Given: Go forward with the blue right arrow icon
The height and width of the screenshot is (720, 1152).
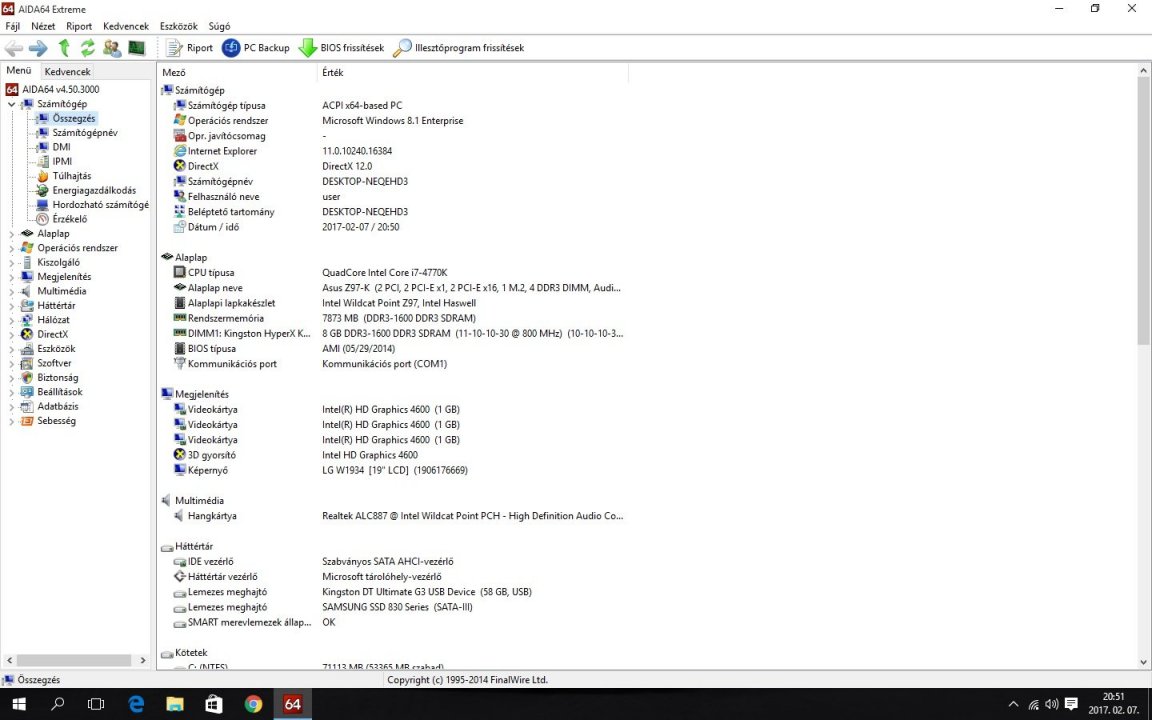Looking at the screenshot, I should click(38, 48).
